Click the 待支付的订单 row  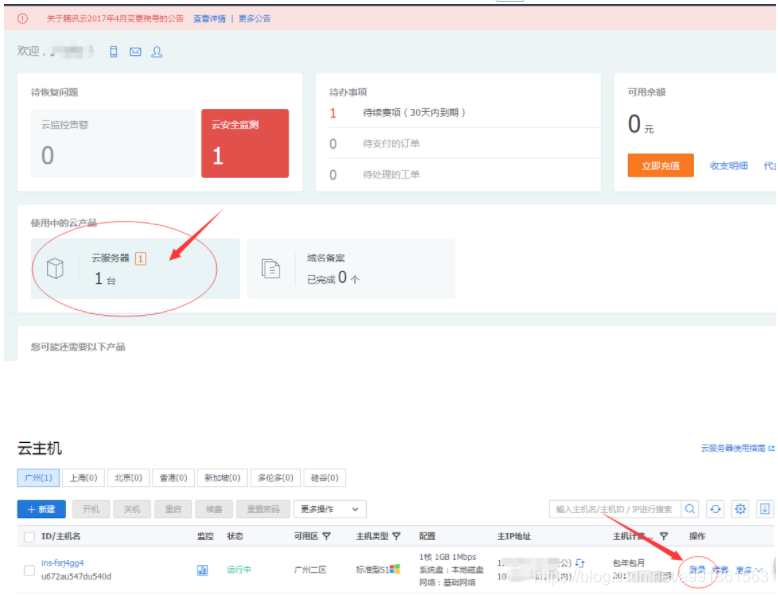pyautogui.click(x=465, y=144)
